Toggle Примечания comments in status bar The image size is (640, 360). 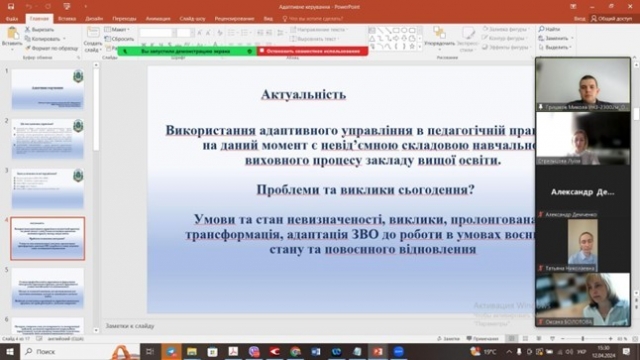482,339
